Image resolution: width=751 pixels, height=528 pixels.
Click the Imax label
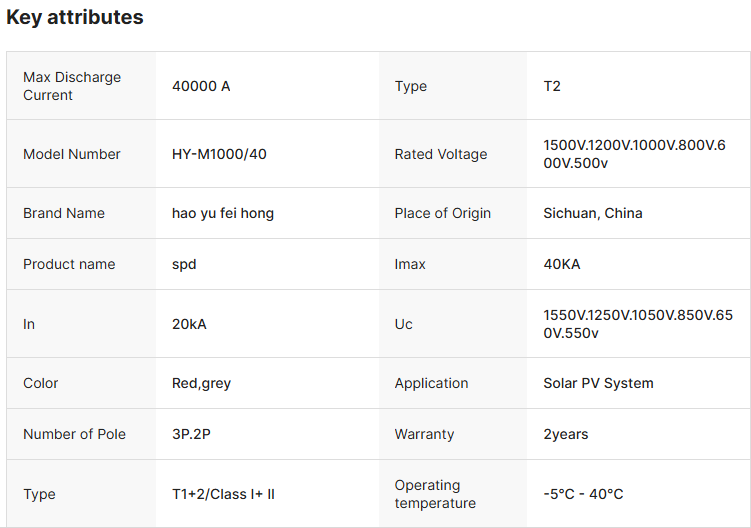pos(410,264)
